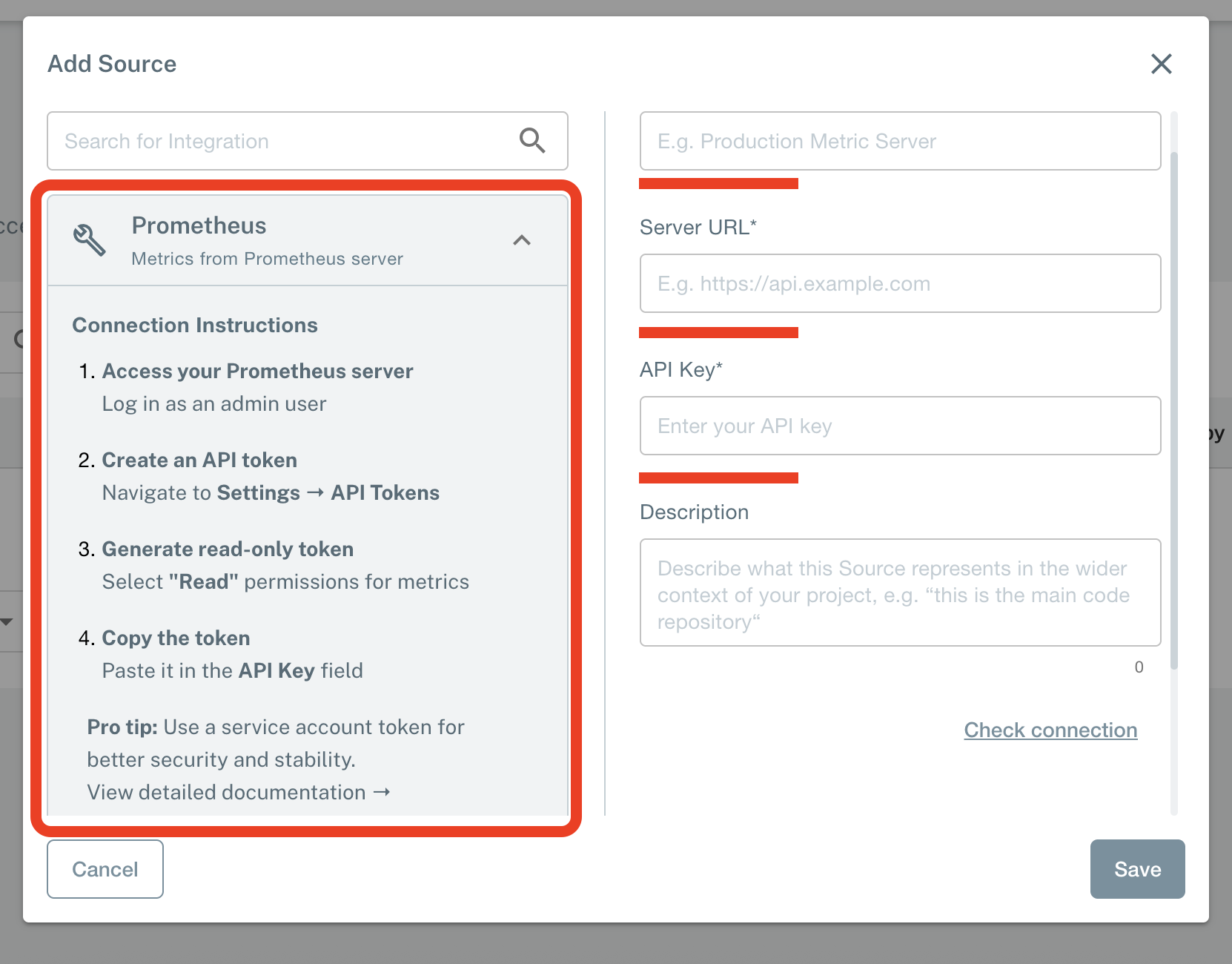Image resolution: width=1232 pixels, height=964 pixels.
Task: Click 'Navigate to Settings → API Tokens' text
Action: coord(271,492)
